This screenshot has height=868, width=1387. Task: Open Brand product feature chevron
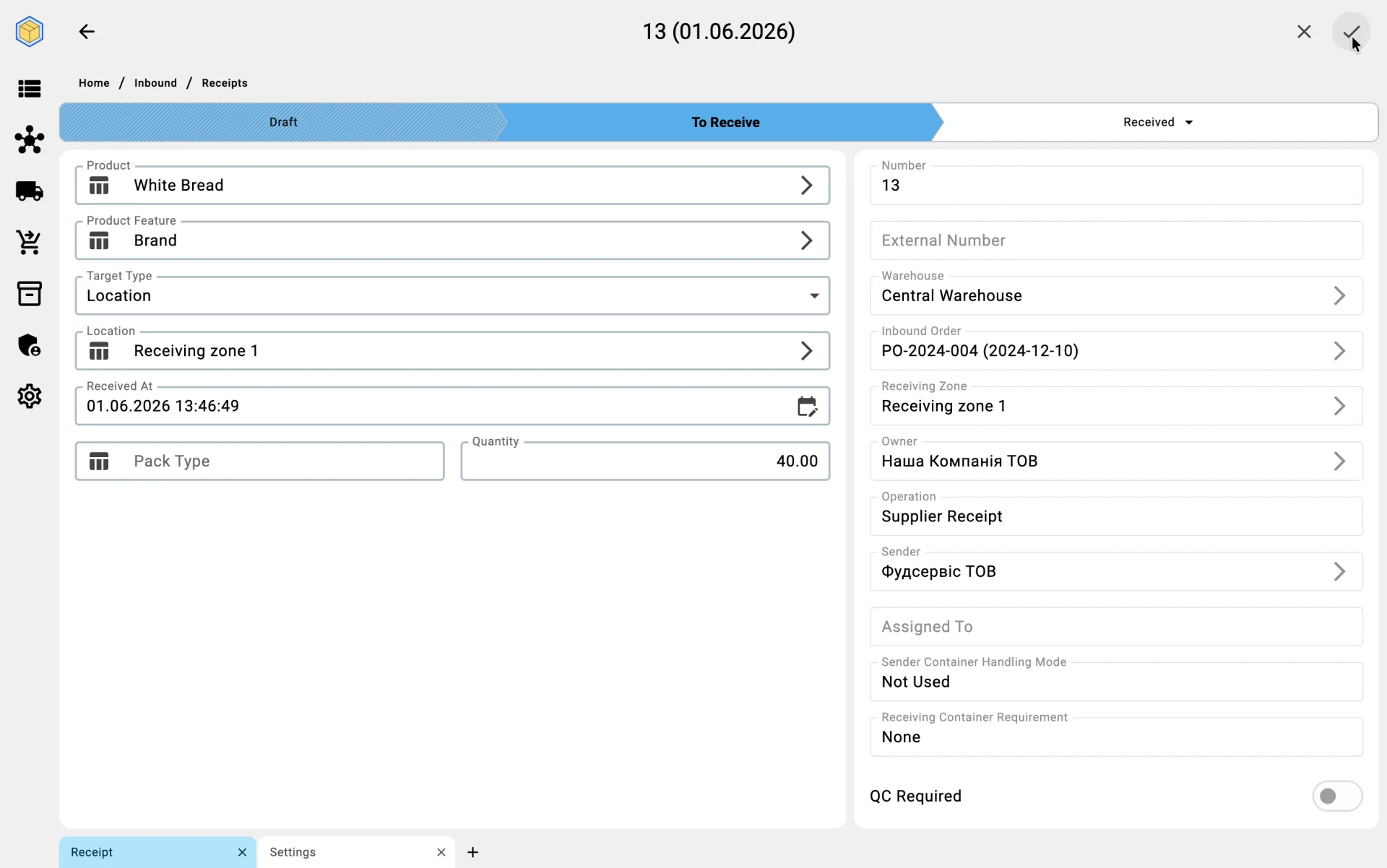807,240
